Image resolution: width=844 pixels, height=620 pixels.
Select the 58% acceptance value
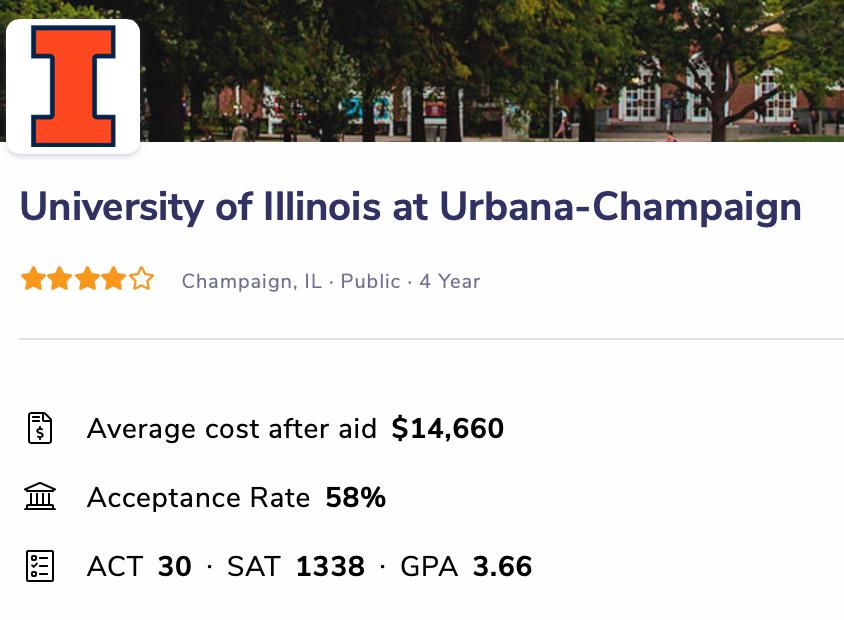[x=356, y=498]
